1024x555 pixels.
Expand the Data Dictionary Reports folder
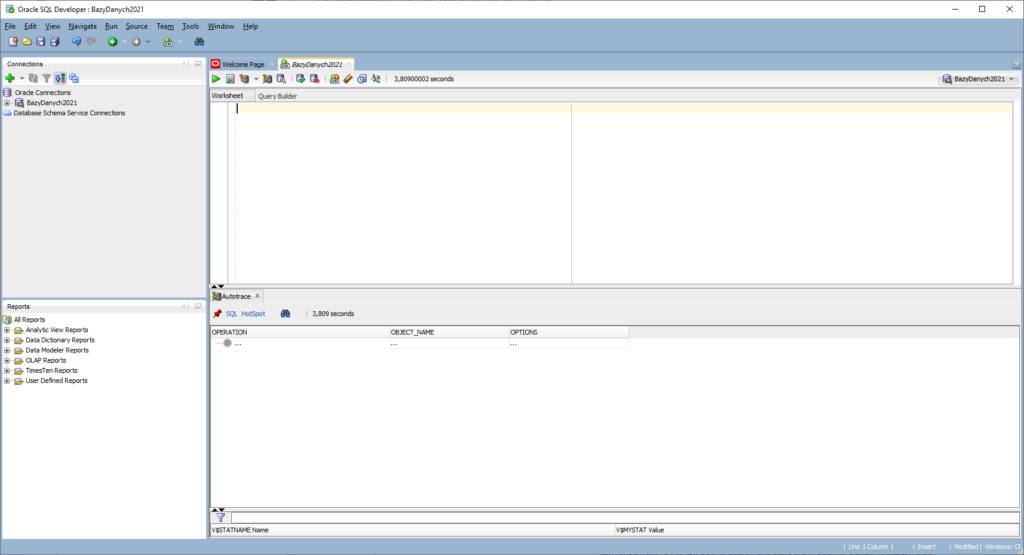[x=7, y=340]
